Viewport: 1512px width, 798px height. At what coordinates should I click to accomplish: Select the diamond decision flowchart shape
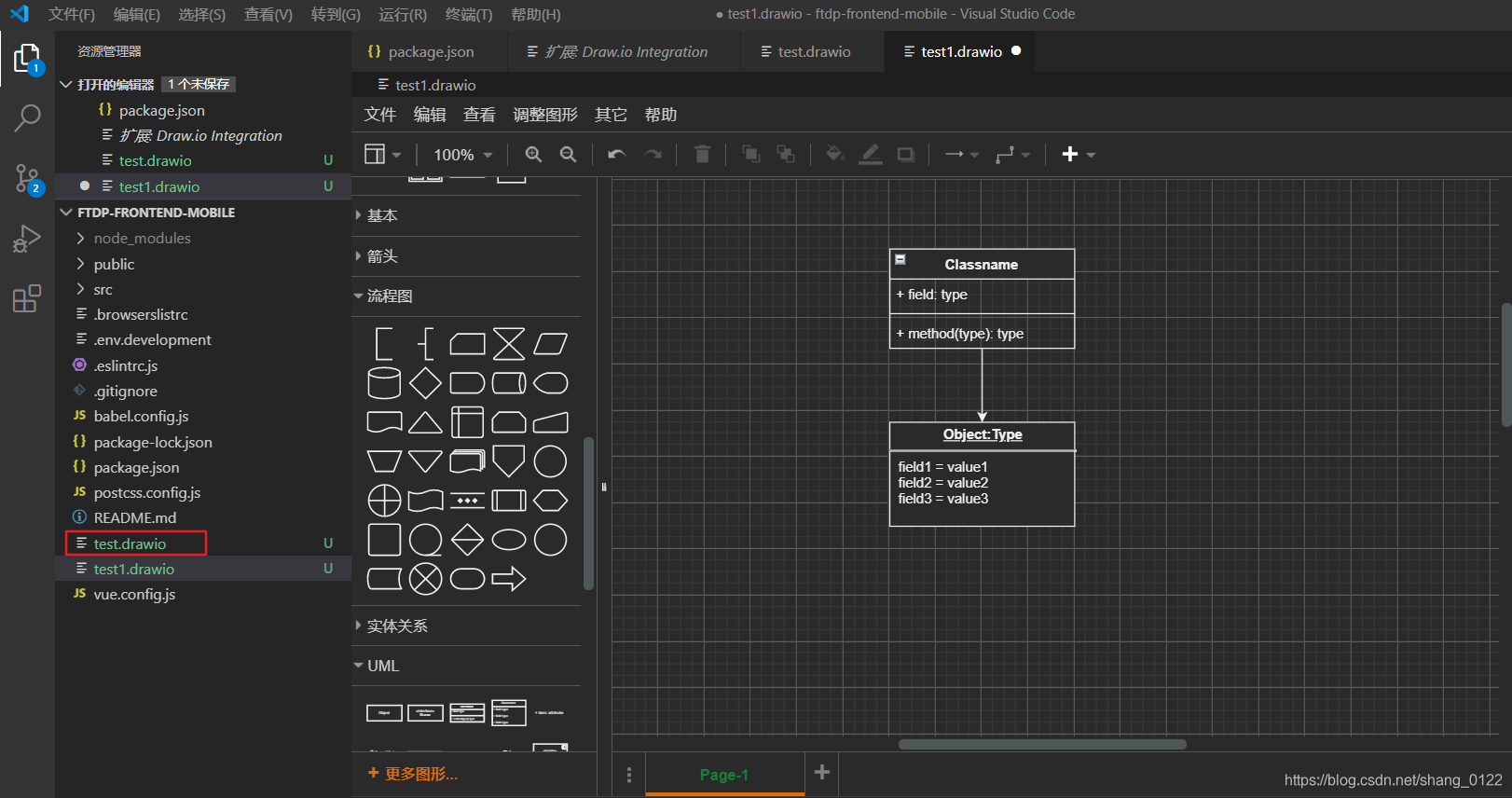point(425,383)
